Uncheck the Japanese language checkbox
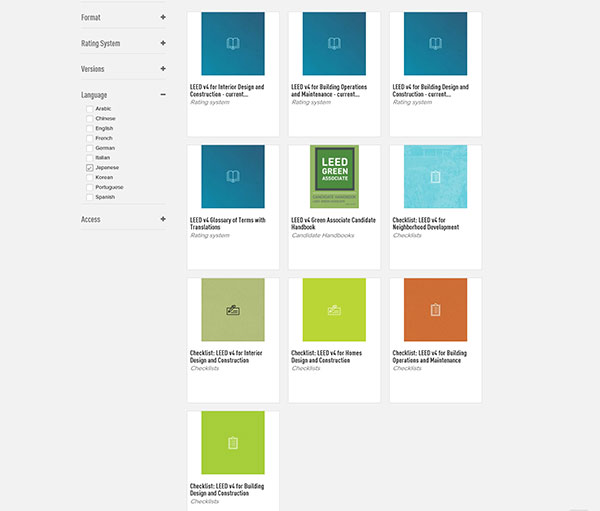 [x=90, y=168]
